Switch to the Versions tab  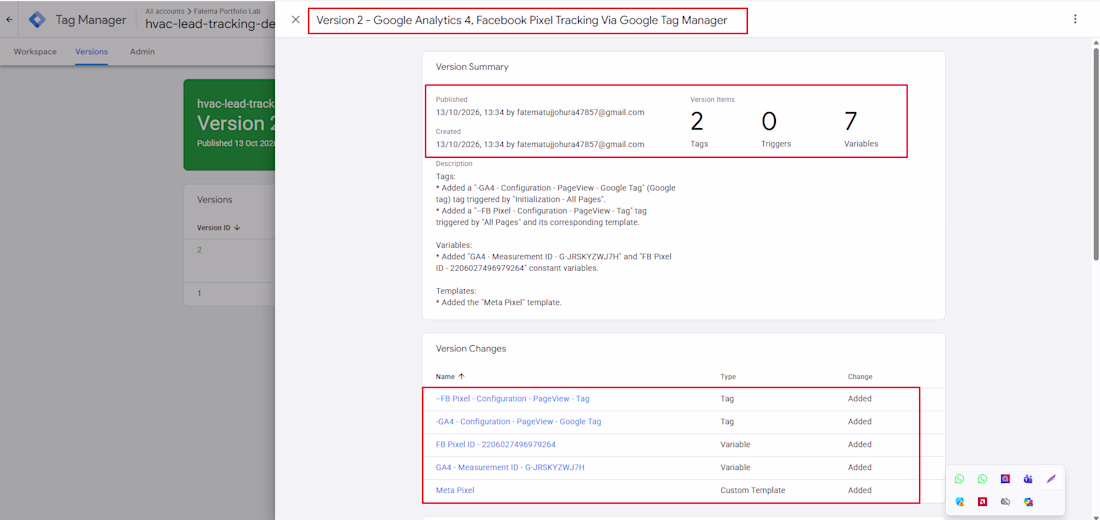click(x=91, y=52)
